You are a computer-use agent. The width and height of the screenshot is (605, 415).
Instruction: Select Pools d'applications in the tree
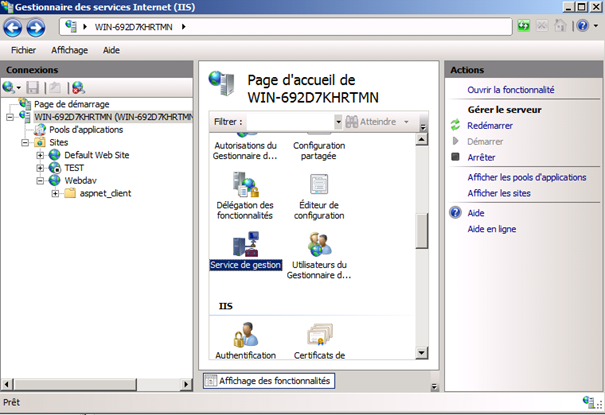(86, 130)
